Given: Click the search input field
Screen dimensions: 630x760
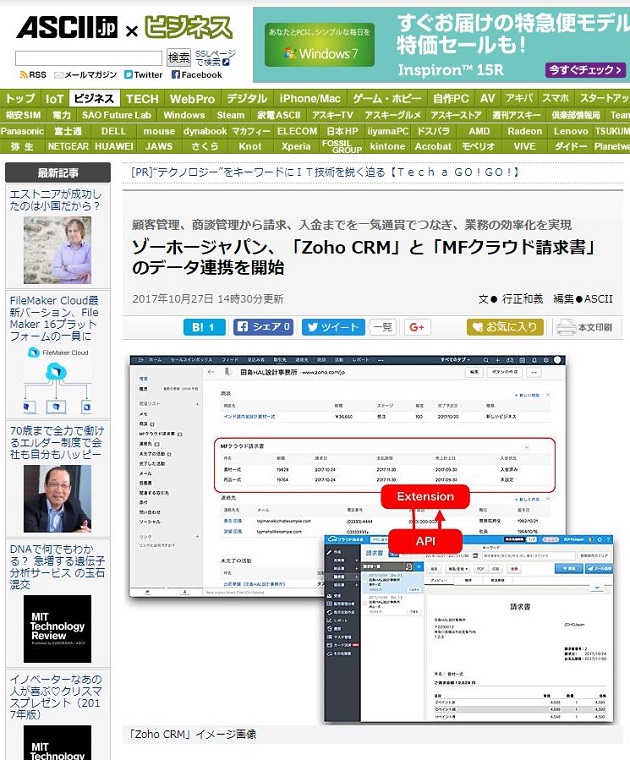Looking at the screenshot, I should click(88, 58).
